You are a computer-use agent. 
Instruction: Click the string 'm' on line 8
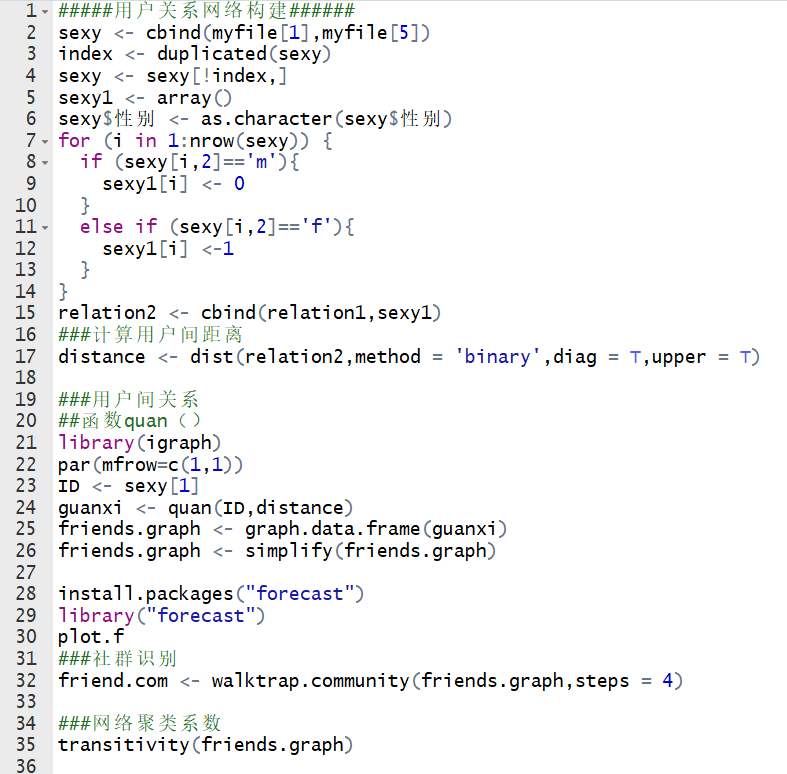pyautogui.click(x=261, y=162)
